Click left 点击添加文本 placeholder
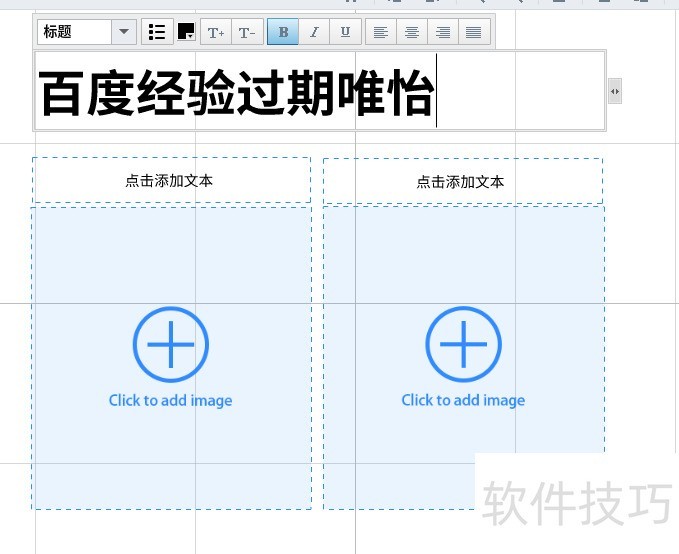Viewport: 679px width, 554px height. [x=169, y=181]
